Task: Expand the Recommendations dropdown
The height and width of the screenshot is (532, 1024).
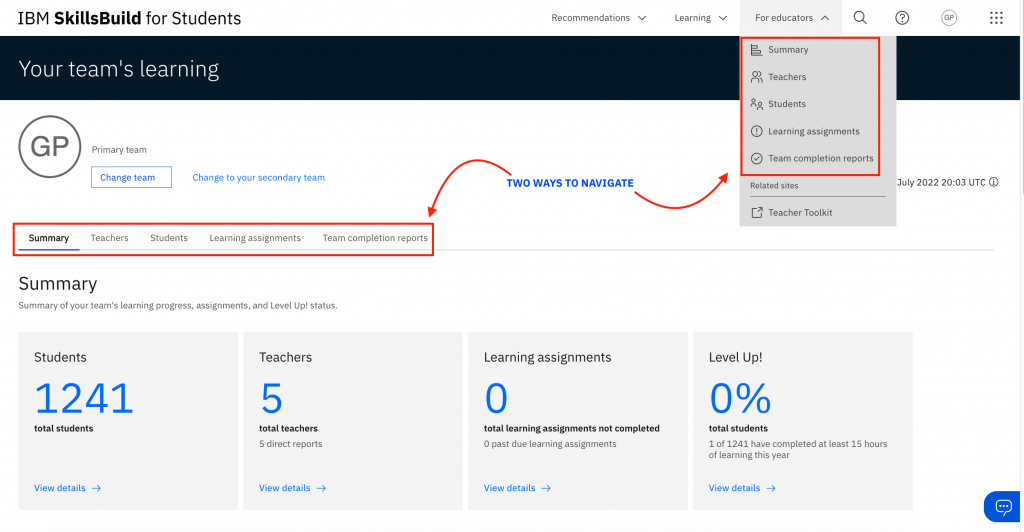Action: [x=598, y=18]
